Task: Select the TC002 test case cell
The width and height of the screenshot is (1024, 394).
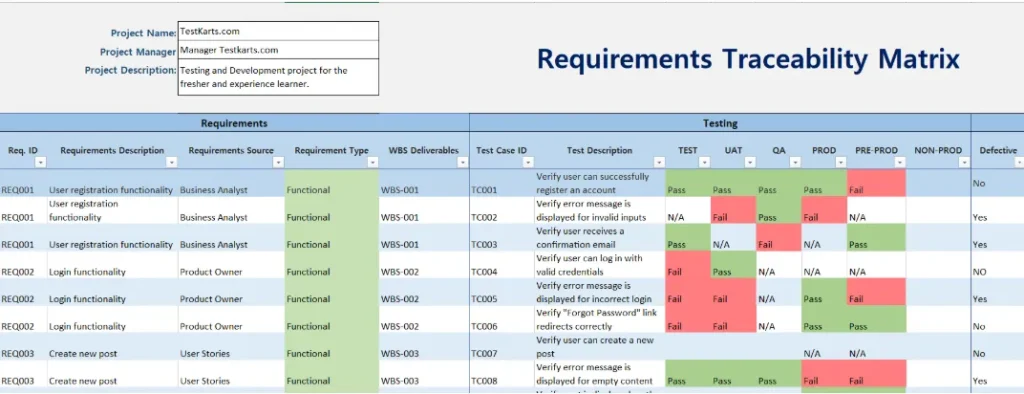Action: point(502,211)
